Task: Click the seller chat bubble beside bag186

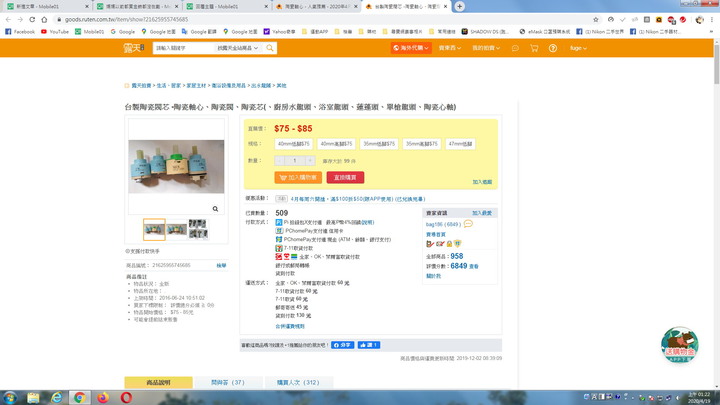Action: click(468, 224)
